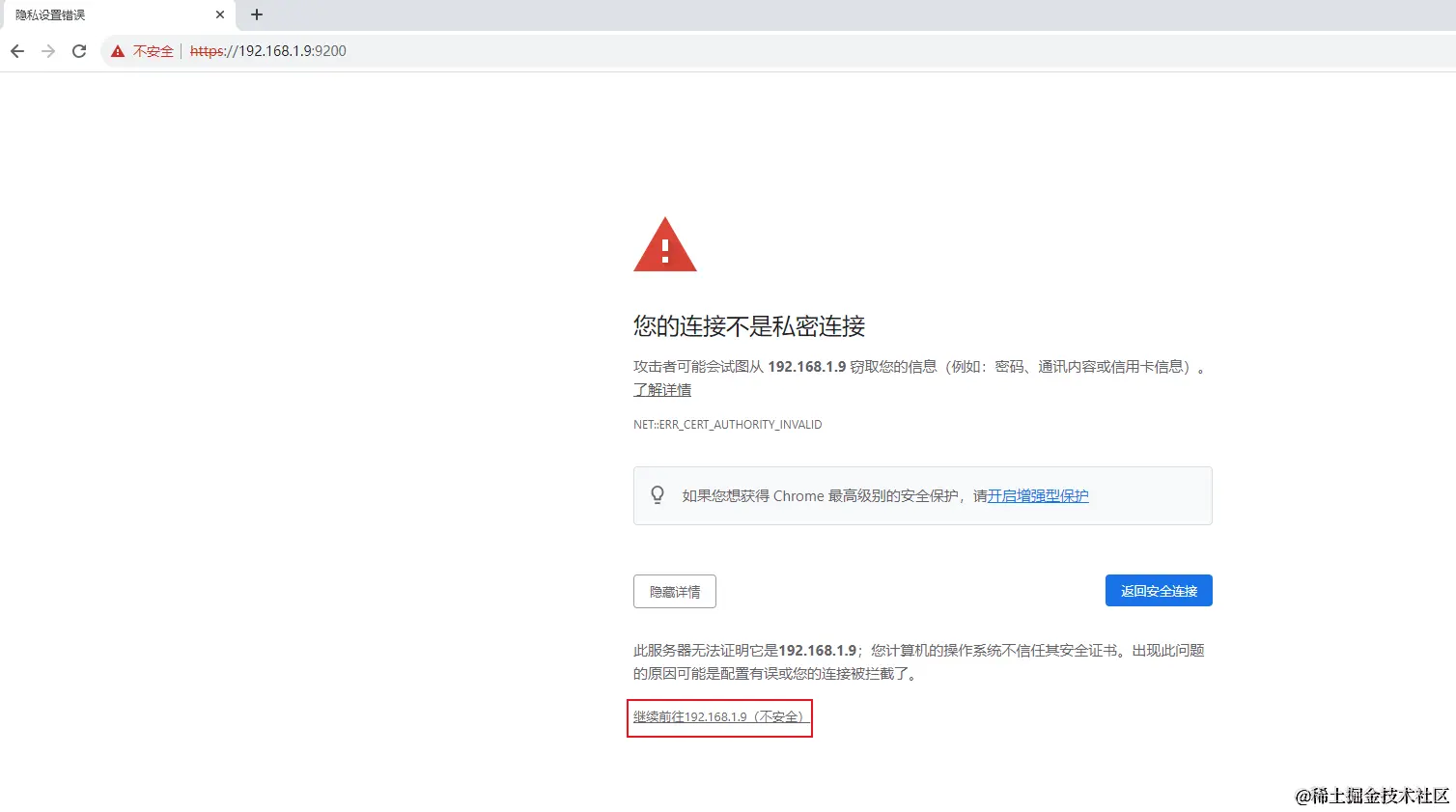This screenshot has height=812, width=1456.
Task: Click the large red warning triangle icon
Action: click(x=665, y=244)
